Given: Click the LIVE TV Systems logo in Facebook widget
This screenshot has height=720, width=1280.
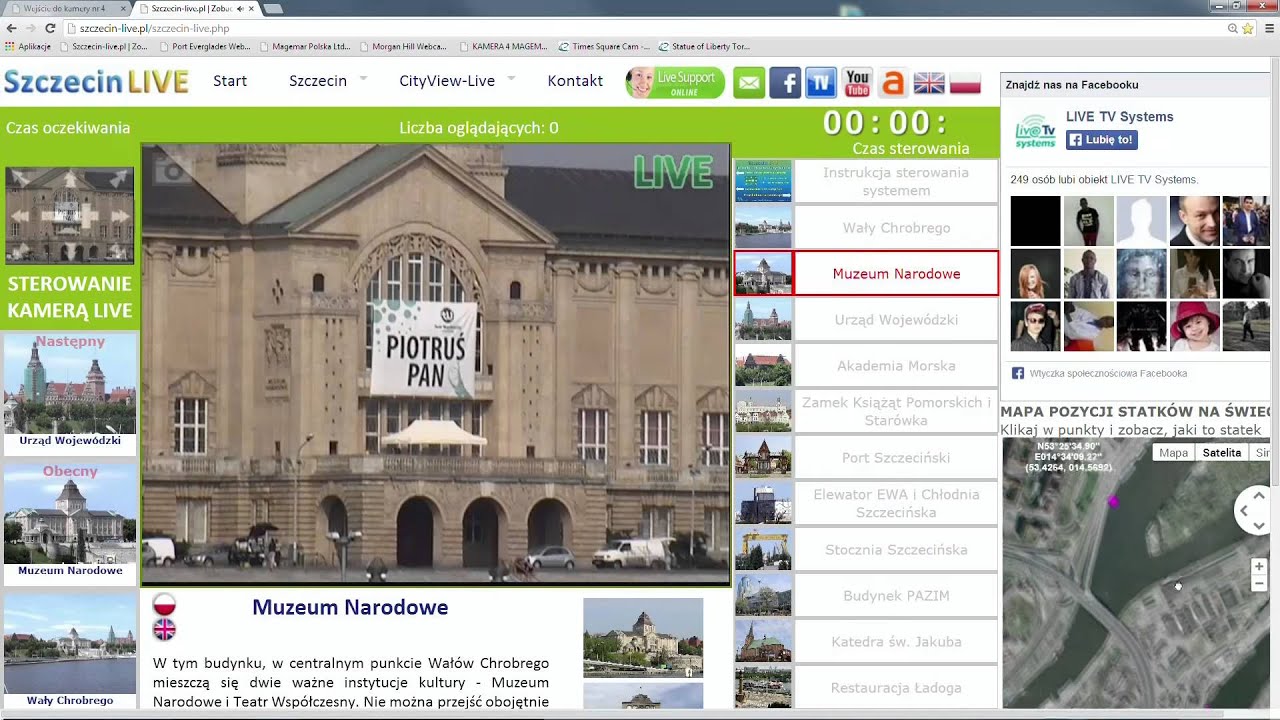Looking at the screenshot, I should (x=1035, y=130).
